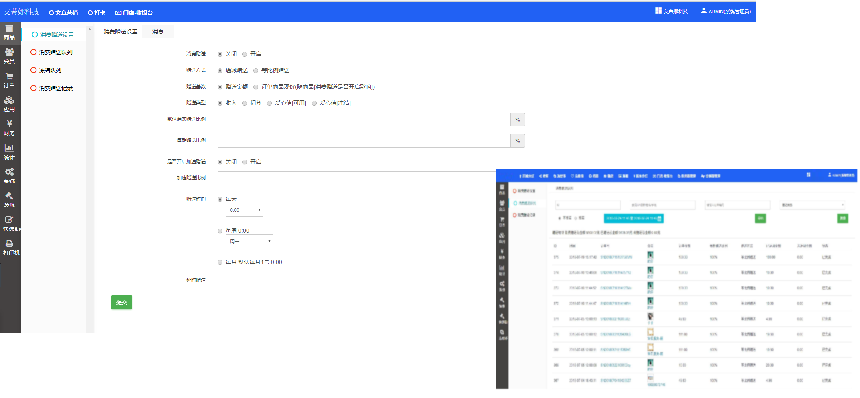Open the members group icon in main sidebar
The width and height of the screenshot is (860, 398).
point(9,52)
